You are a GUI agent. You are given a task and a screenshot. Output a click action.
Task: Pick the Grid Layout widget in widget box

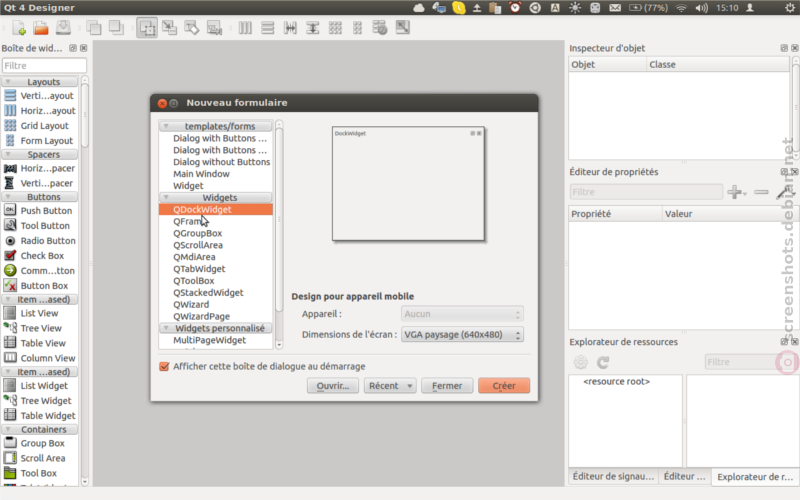[39, 126]
